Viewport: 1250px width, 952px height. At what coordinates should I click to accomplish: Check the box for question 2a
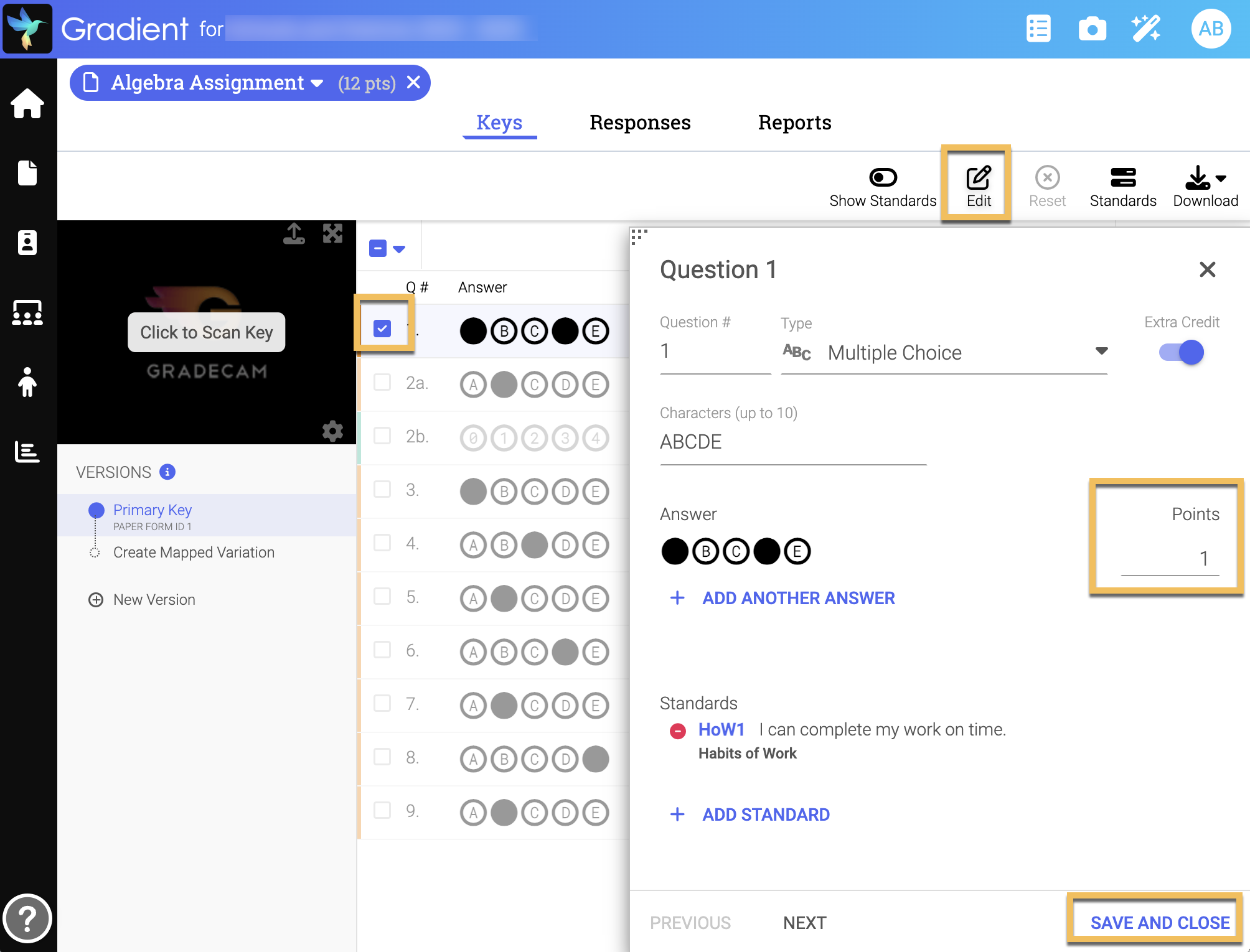(382, 382)
